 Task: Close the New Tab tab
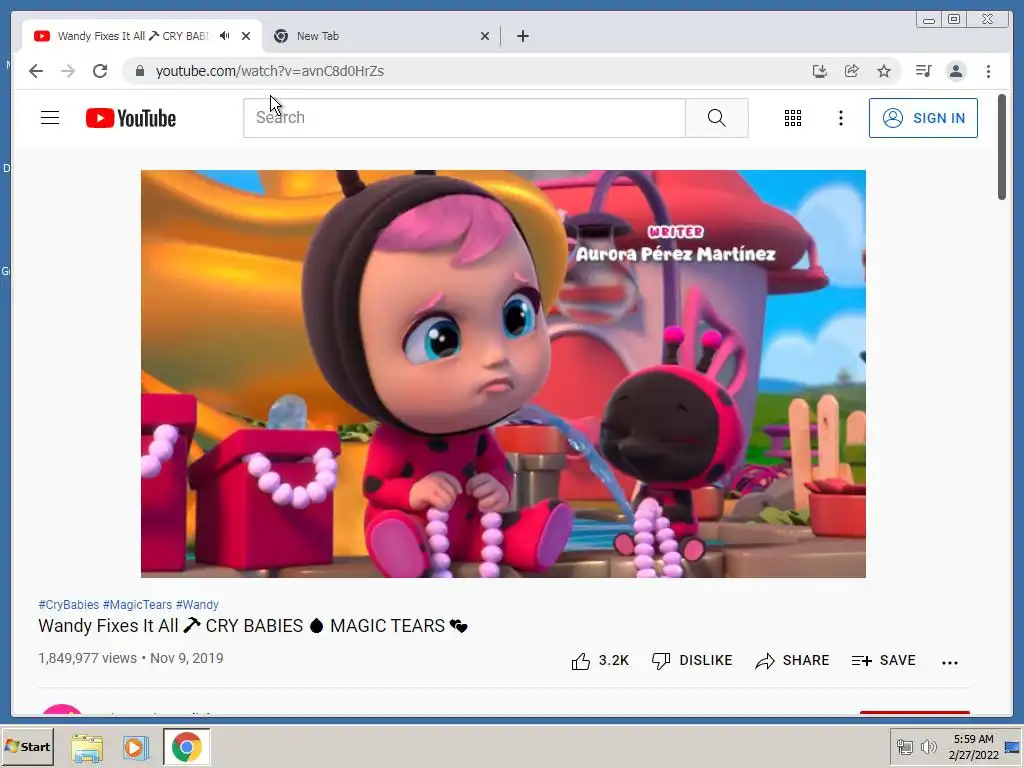pos(485,36)
